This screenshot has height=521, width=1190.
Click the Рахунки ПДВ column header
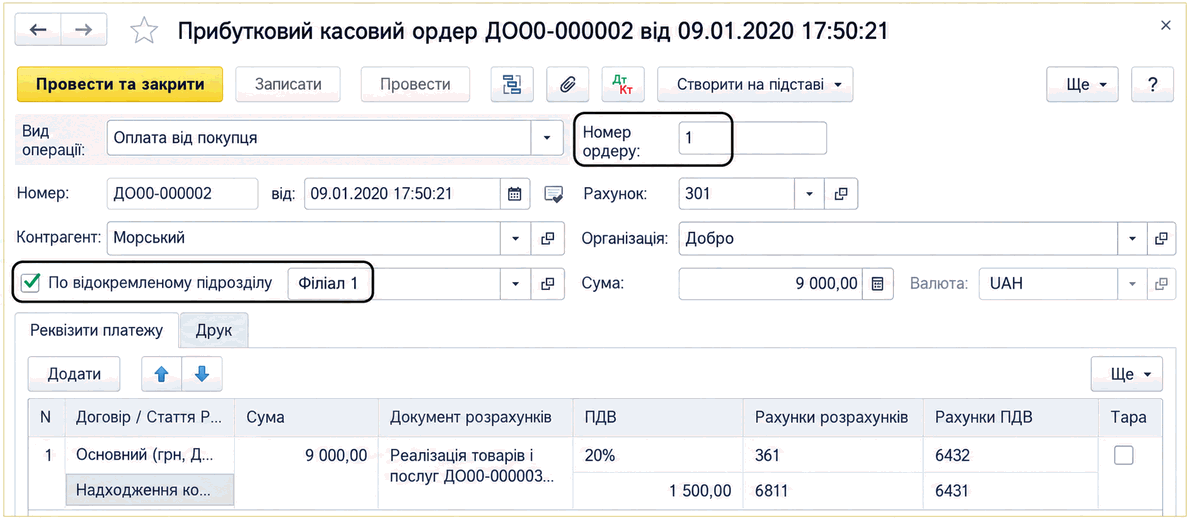(1011, 417)
